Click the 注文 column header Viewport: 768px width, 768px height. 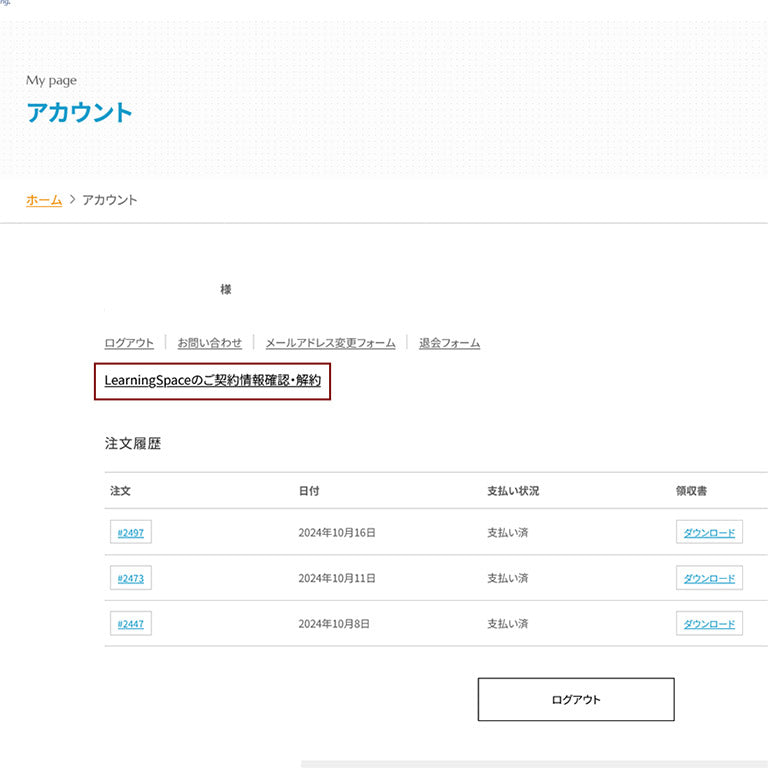[x=120, y=491]
